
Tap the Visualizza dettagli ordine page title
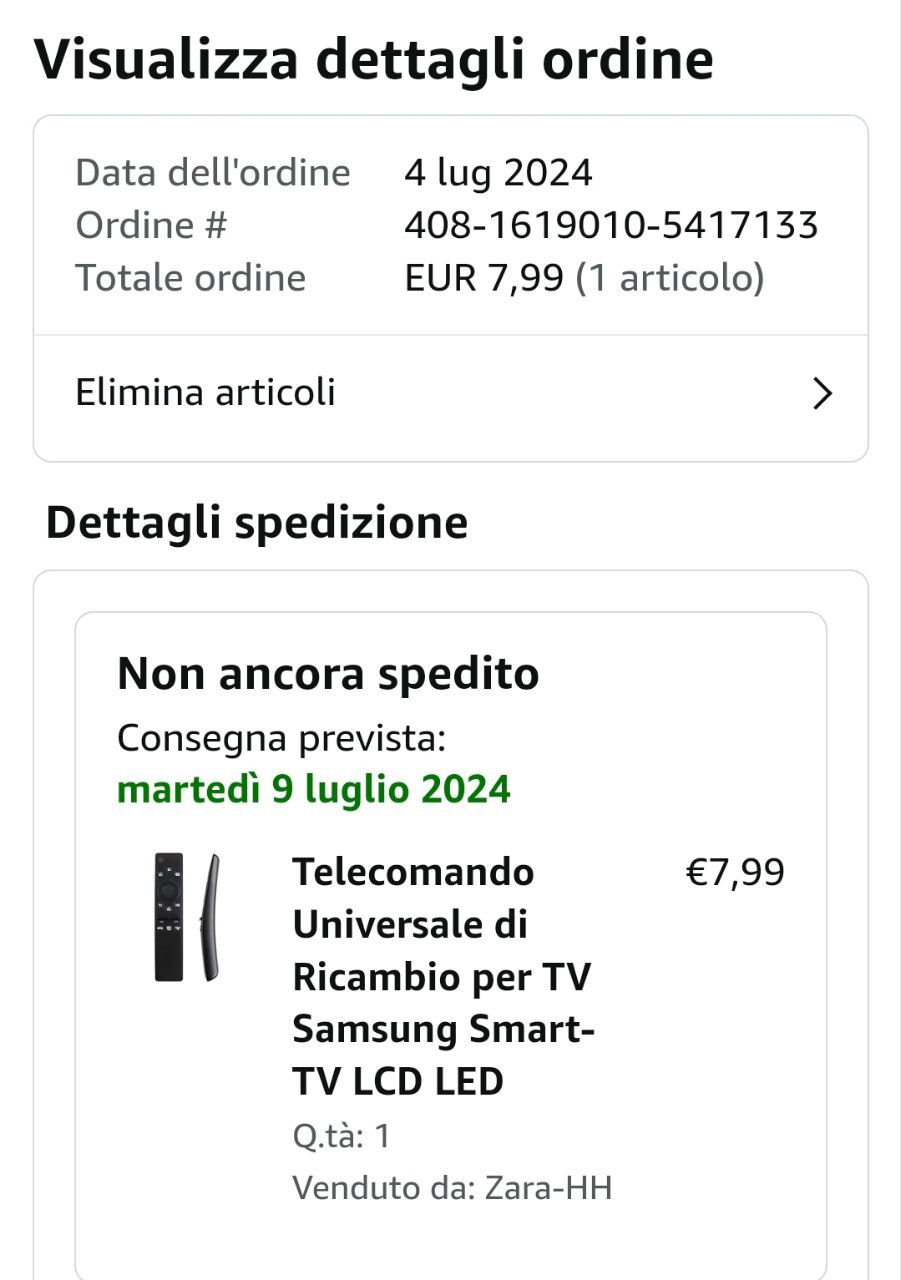(374, 59)
